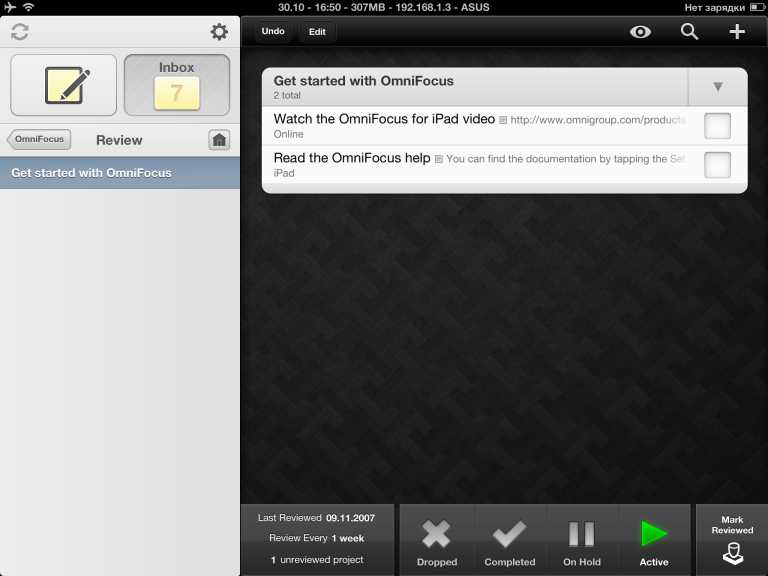This screenshot has height=576, width=768.
Task: Add new item with the plus icon
Action: point(737,32)
